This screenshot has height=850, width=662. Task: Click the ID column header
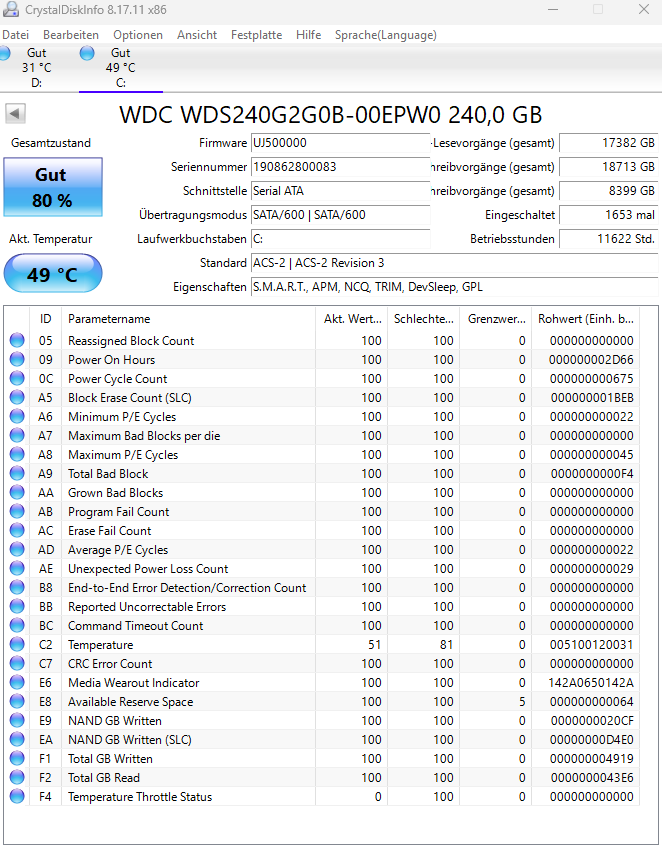pyautogui.click(x=46, y=319)
